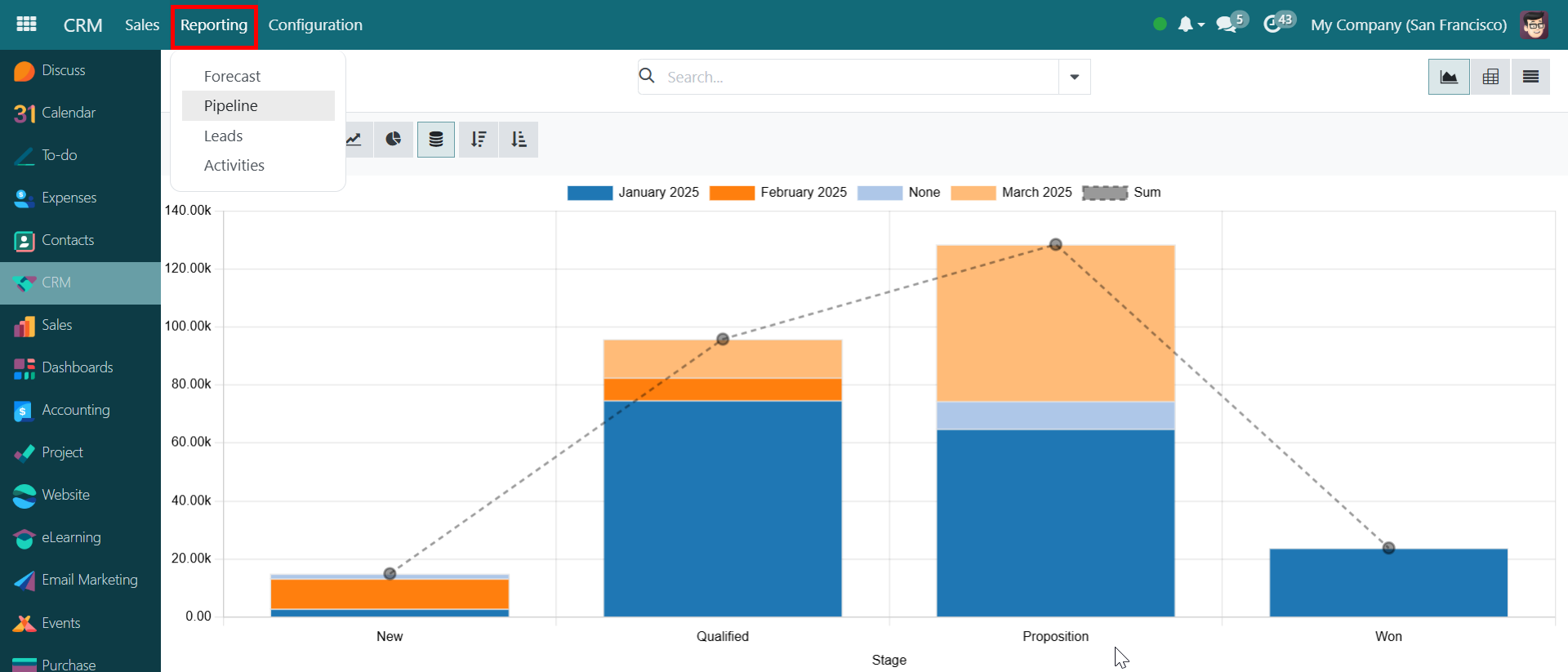1568x672 pixels.
Task: Open the company switcher My Company
Action: pyautogui.click(x=1408, y=25)
